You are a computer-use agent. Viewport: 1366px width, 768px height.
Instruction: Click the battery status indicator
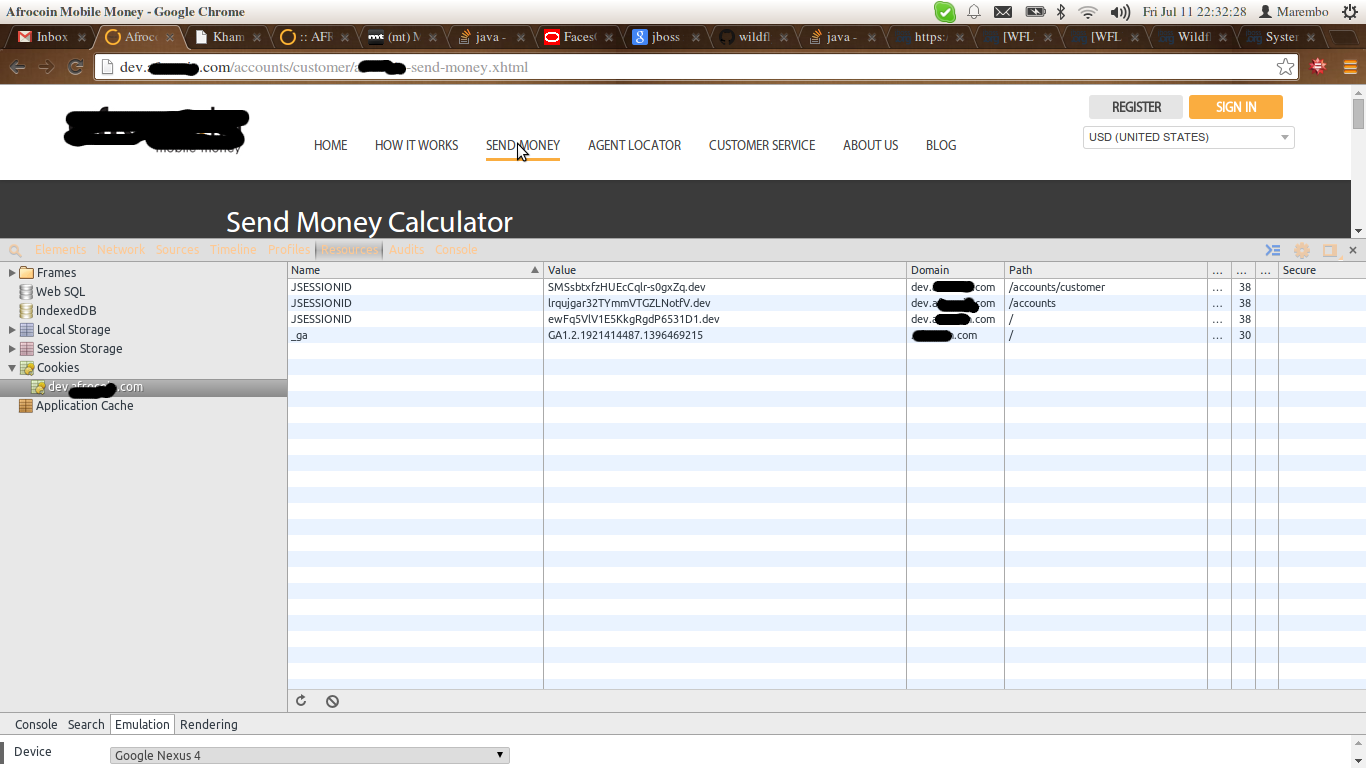click(1035, 12)
